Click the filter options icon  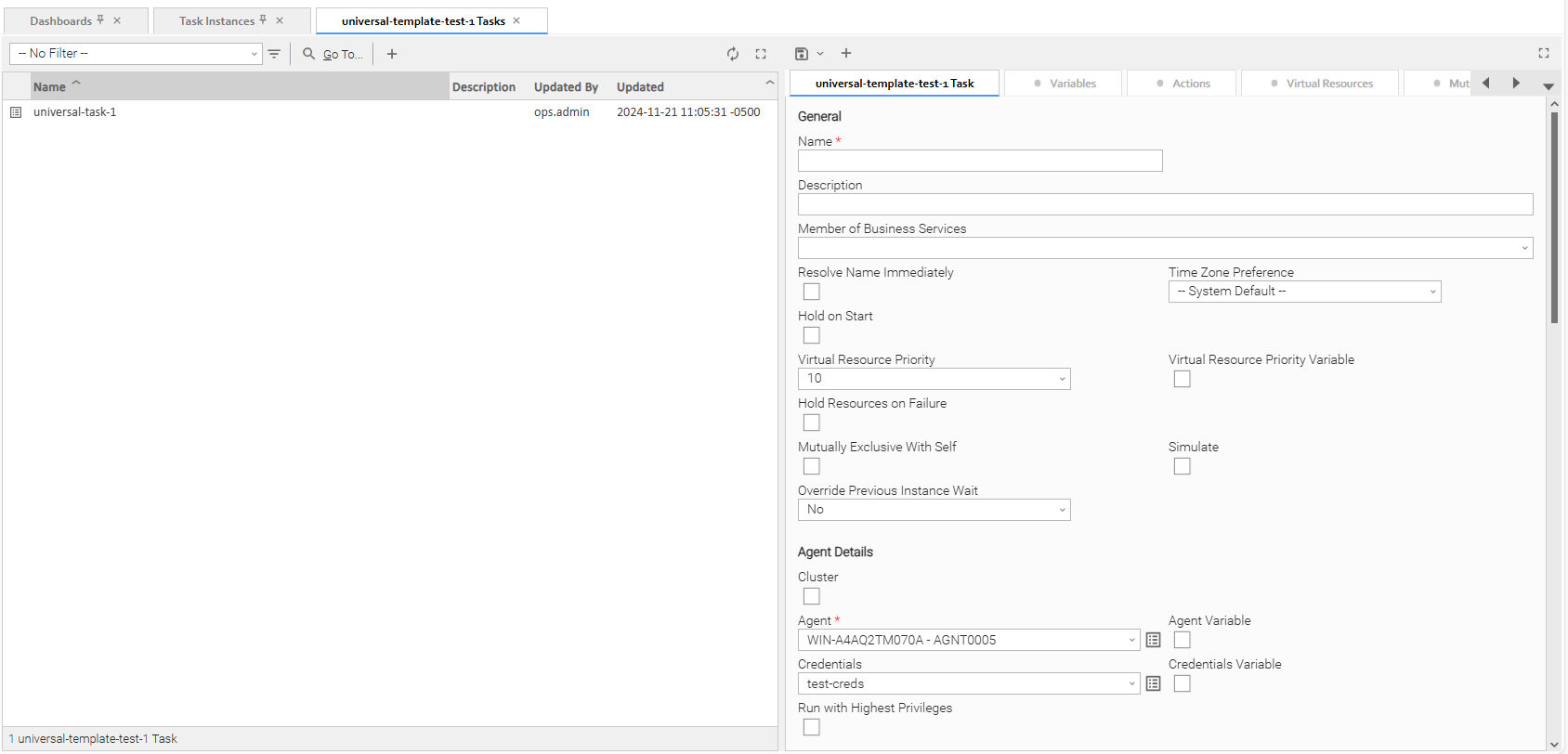(274, 54)
